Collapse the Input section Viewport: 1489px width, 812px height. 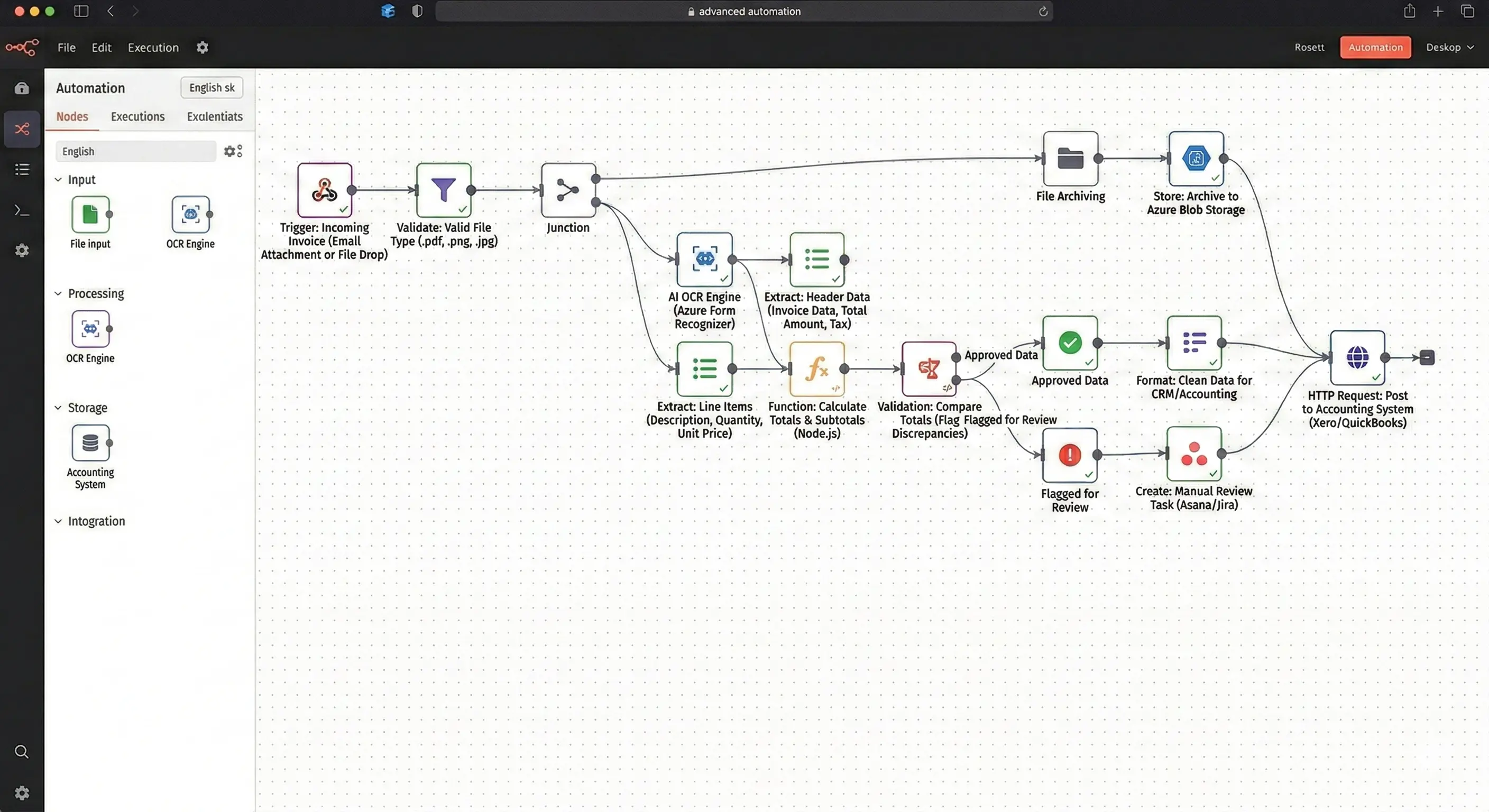pos(58,180)
